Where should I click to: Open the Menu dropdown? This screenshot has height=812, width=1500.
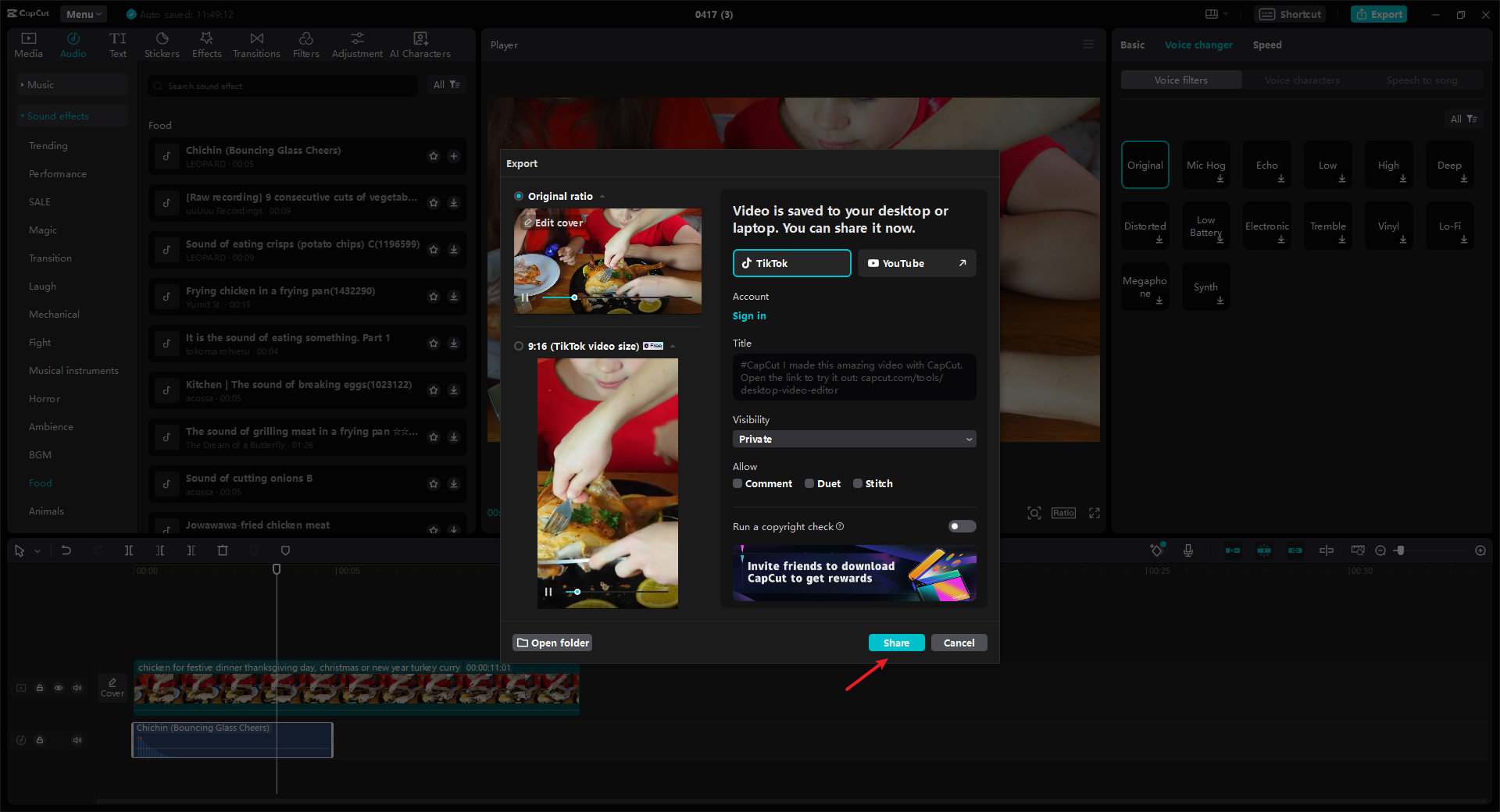[84, 14]
